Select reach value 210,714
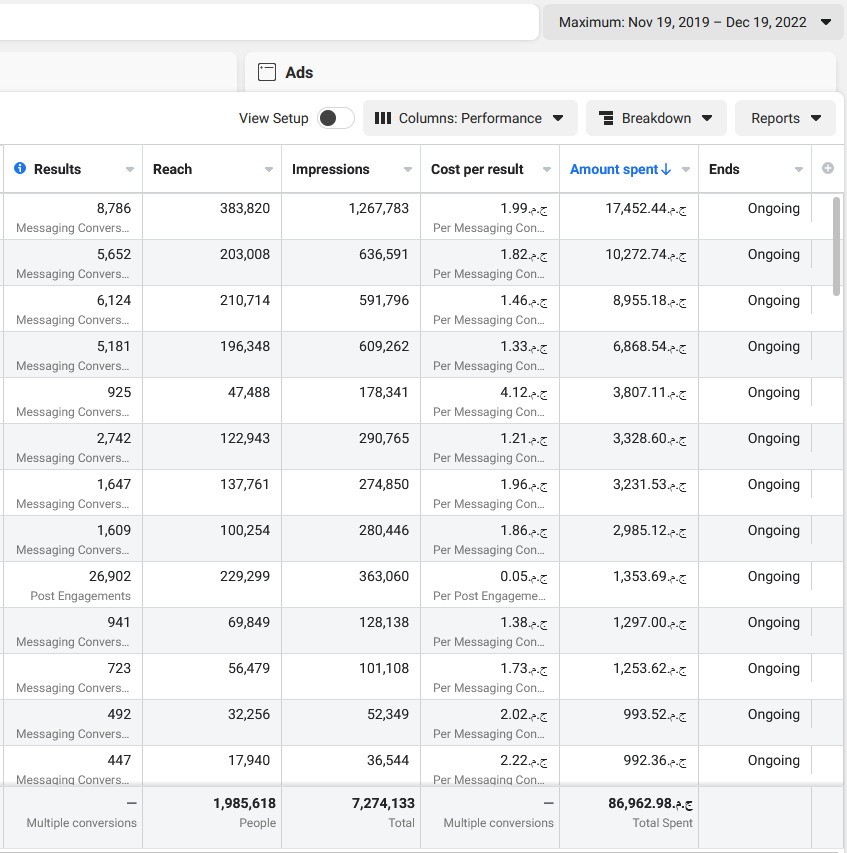This screenshot has width=847, height=853. pos(245,300)
